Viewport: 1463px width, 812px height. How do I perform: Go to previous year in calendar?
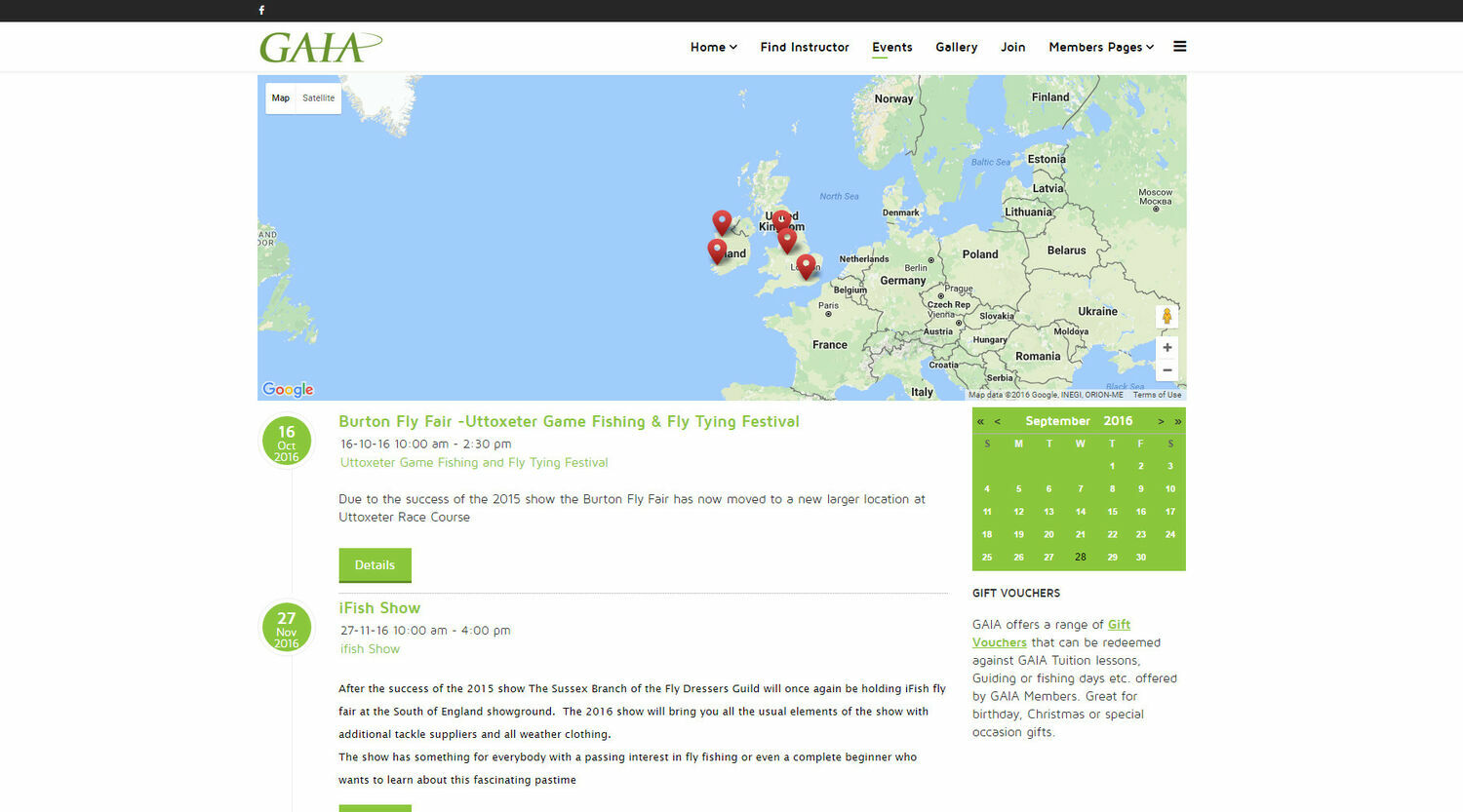pos(980,421)
